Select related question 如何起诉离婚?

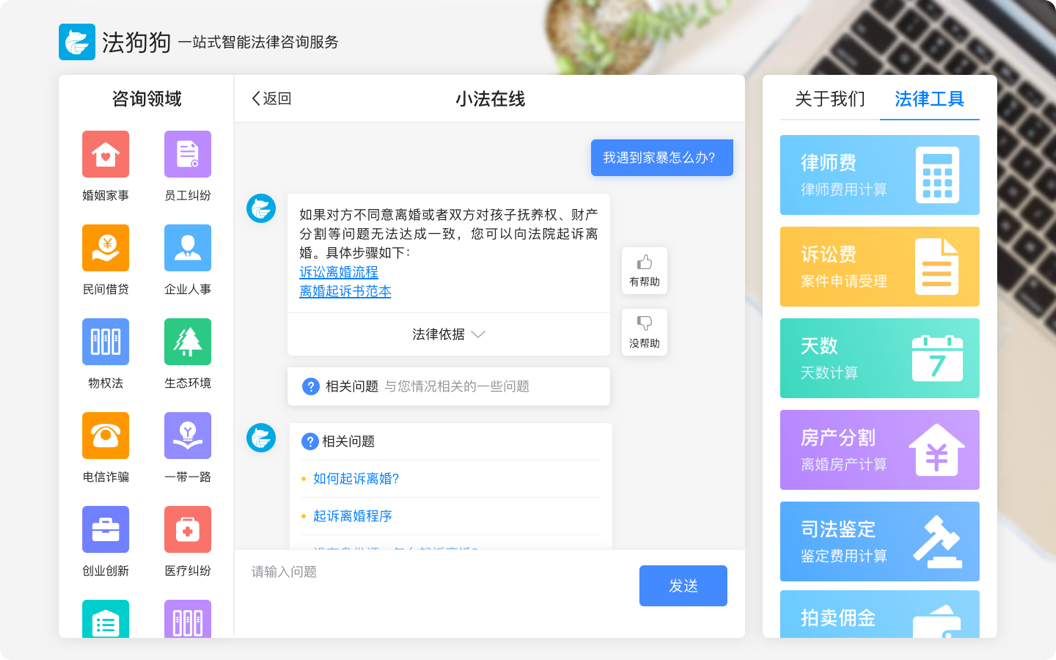pyautogui.click(x=356, y=478)
